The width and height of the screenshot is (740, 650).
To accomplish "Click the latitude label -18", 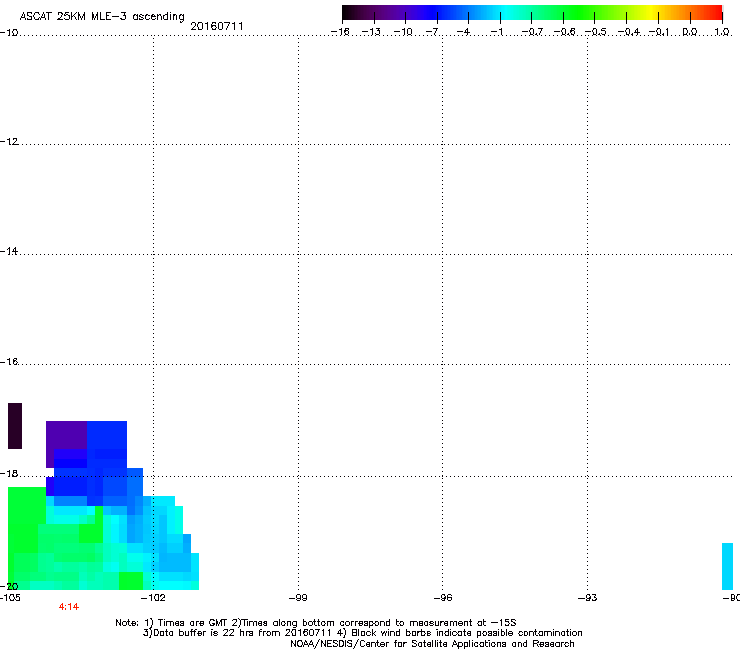I will click(x=9, y=473).
